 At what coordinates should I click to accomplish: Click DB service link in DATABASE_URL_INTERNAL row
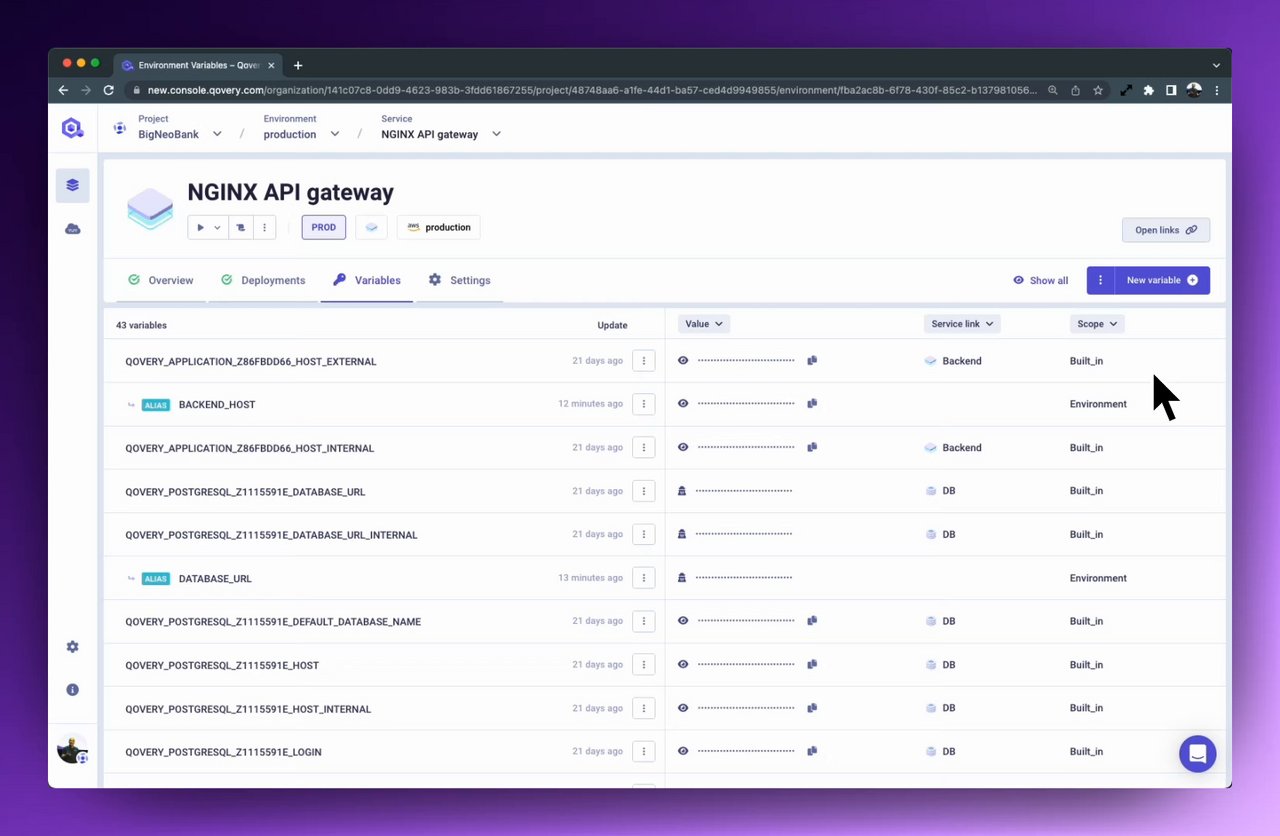[940, 535]
